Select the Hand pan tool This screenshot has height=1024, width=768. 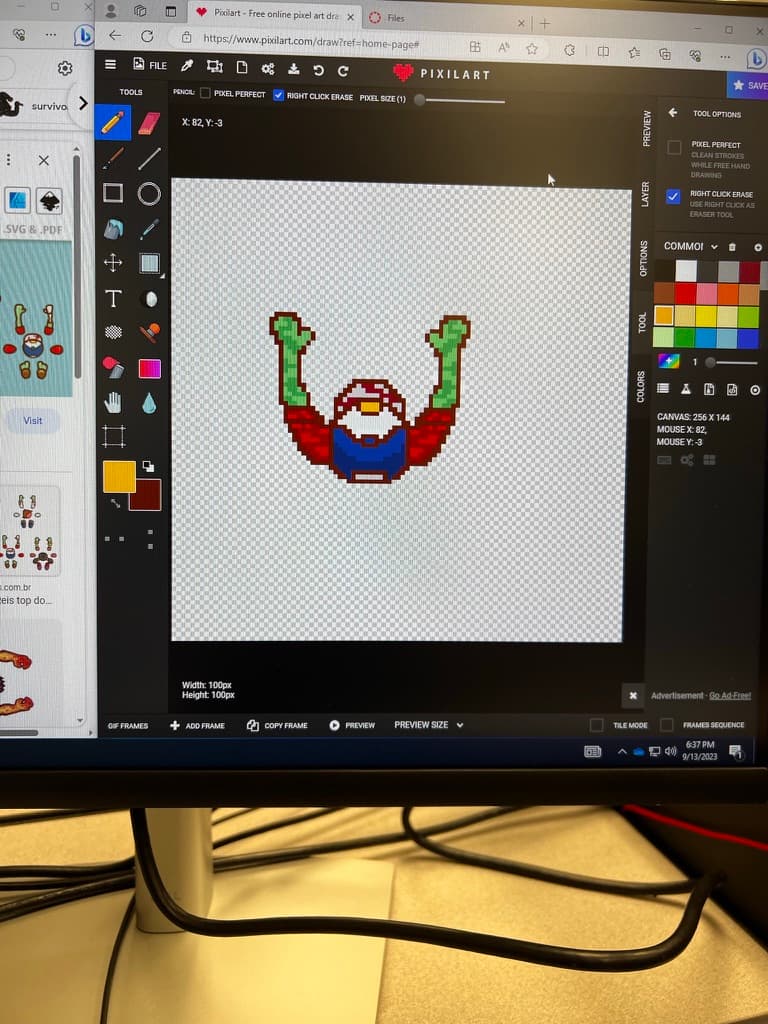(x=113, y=402)
